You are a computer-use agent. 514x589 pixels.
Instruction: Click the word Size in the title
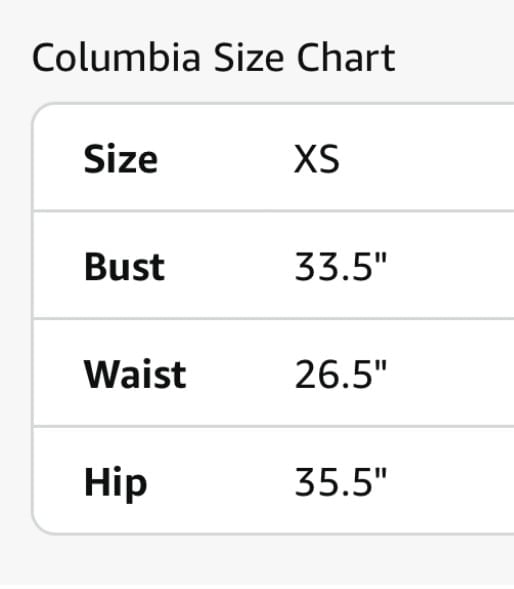coord(248,57)
